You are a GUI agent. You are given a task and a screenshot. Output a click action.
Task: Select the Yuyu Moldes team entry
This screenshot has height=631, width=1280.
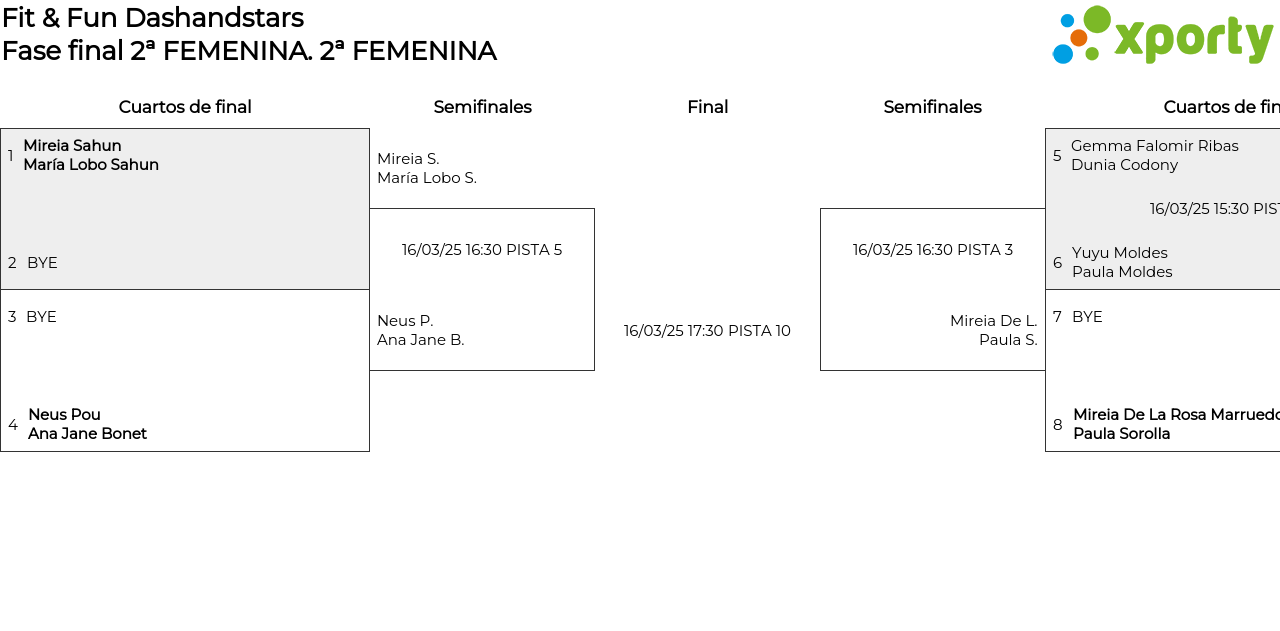(x=1121, y=262)
